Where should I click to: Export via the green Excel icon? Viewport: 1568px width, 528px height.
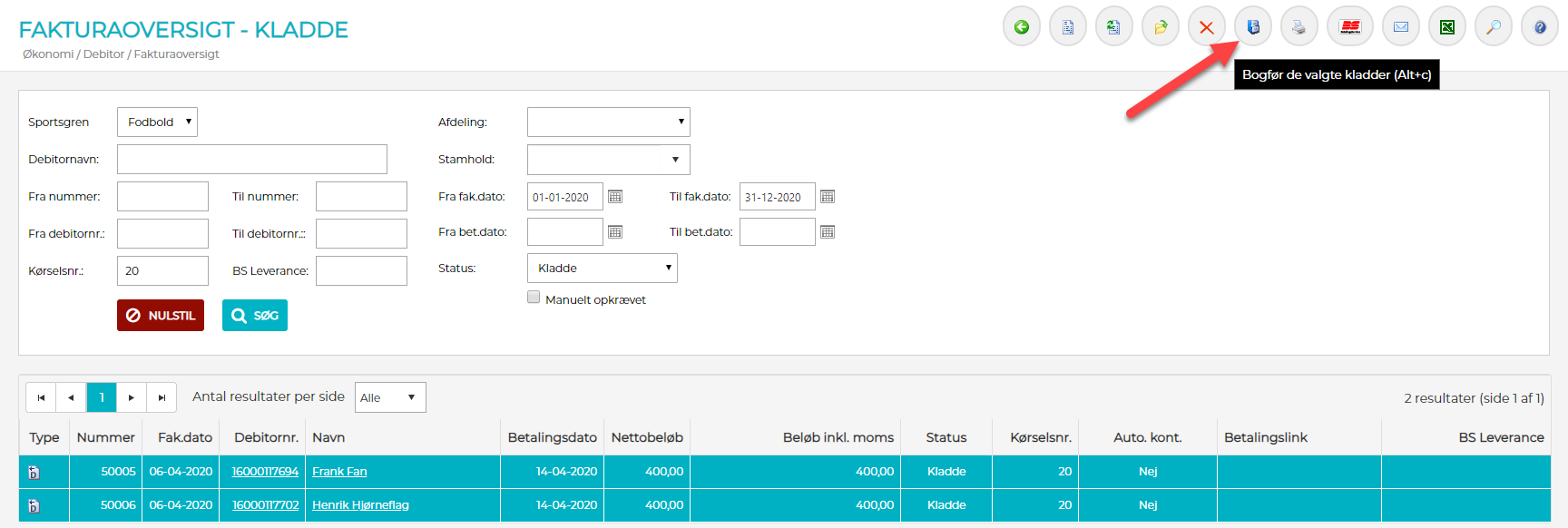(1446, 27)
